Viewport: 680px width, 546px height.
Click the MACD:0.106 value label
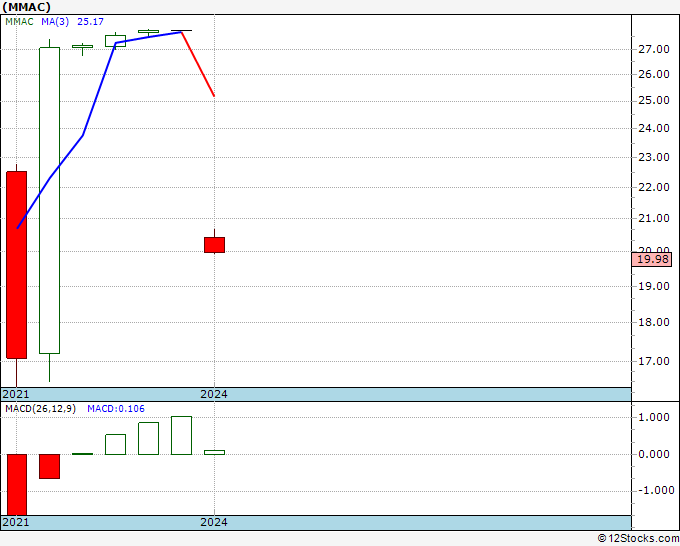pos(116,409)
